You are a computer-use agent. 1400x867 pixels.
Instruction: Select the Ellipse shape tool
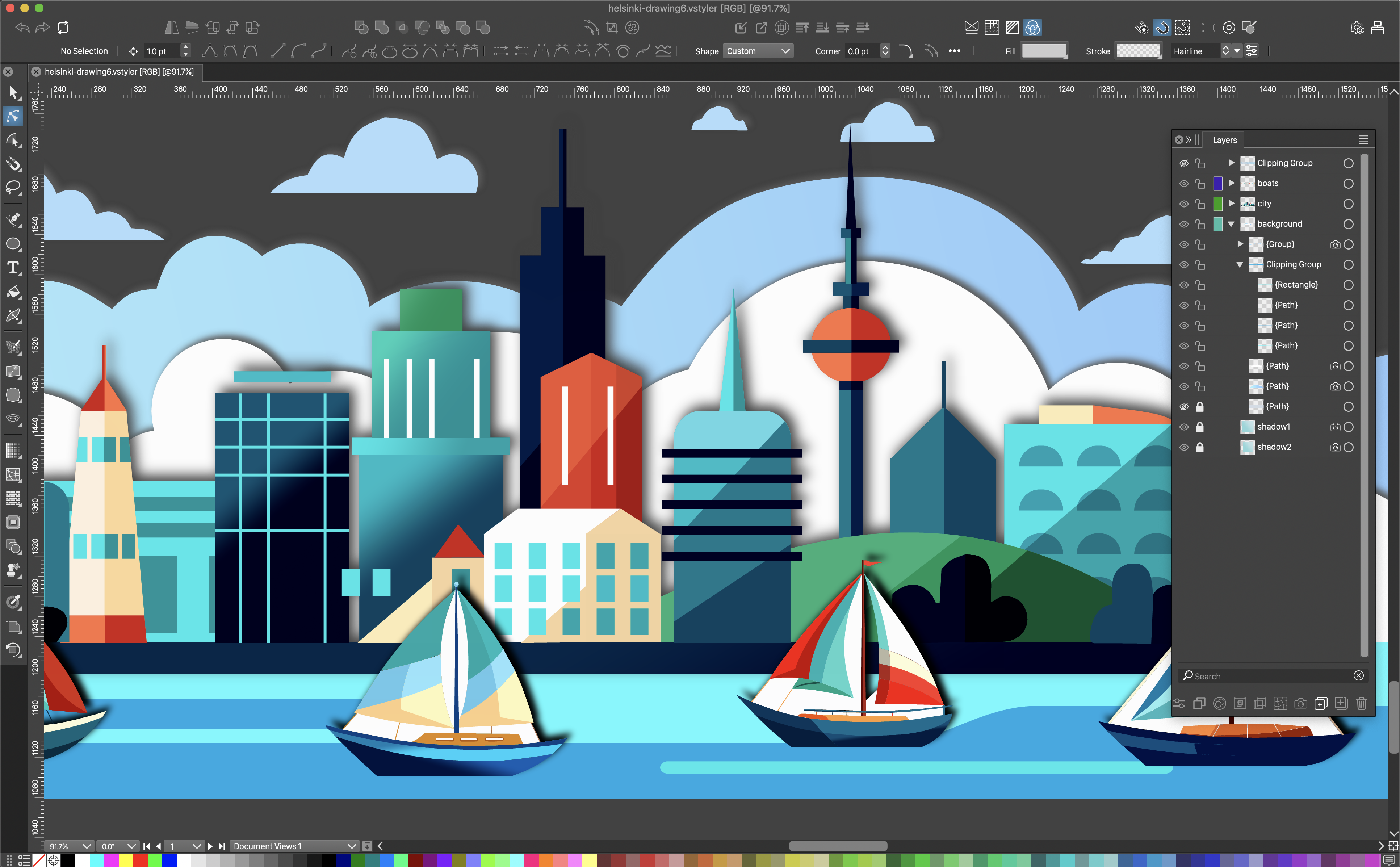13,244
